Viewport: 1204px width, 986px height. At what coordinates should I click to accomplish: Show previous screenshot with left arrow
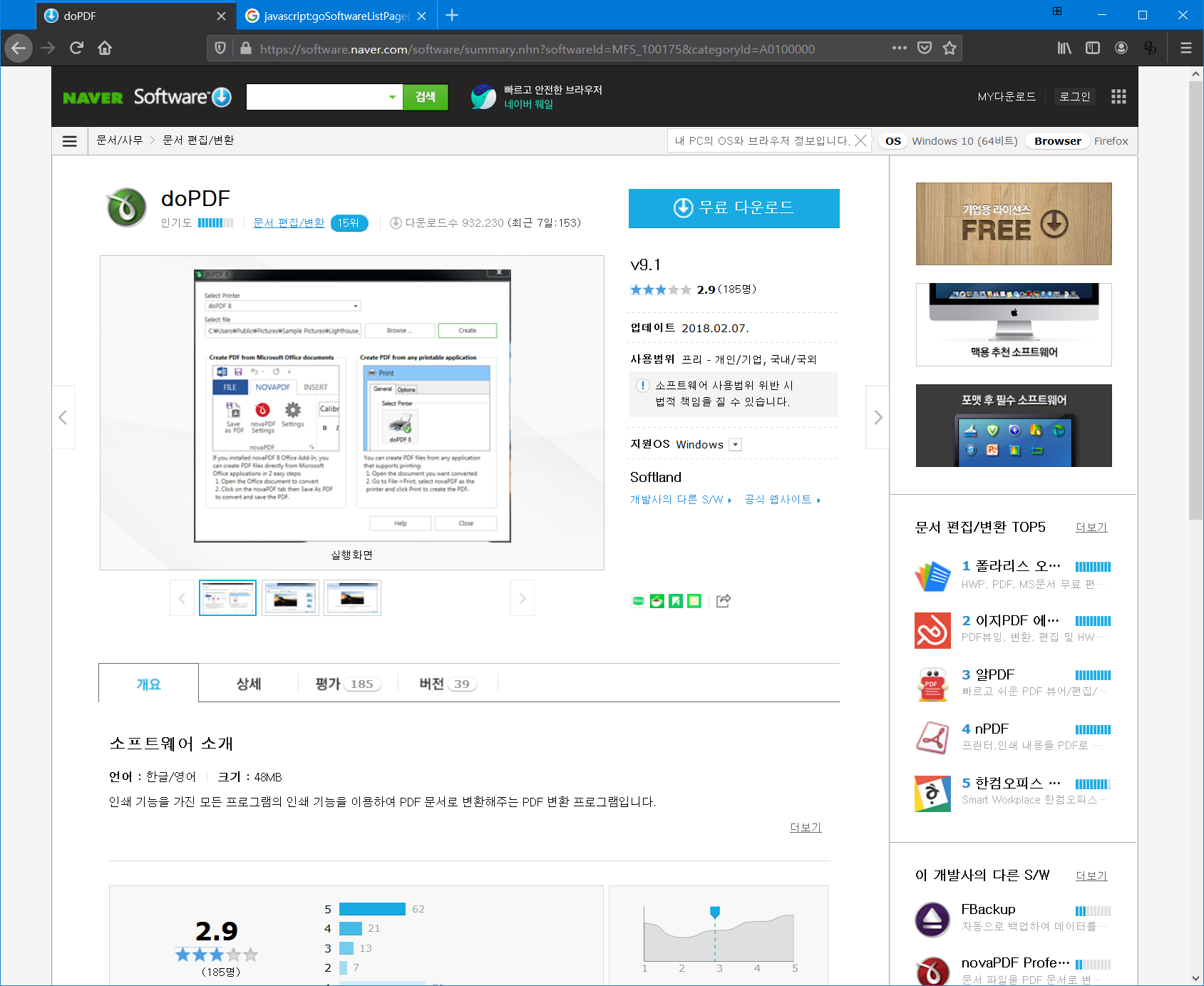pyautogui.click(x=63, y=417)
